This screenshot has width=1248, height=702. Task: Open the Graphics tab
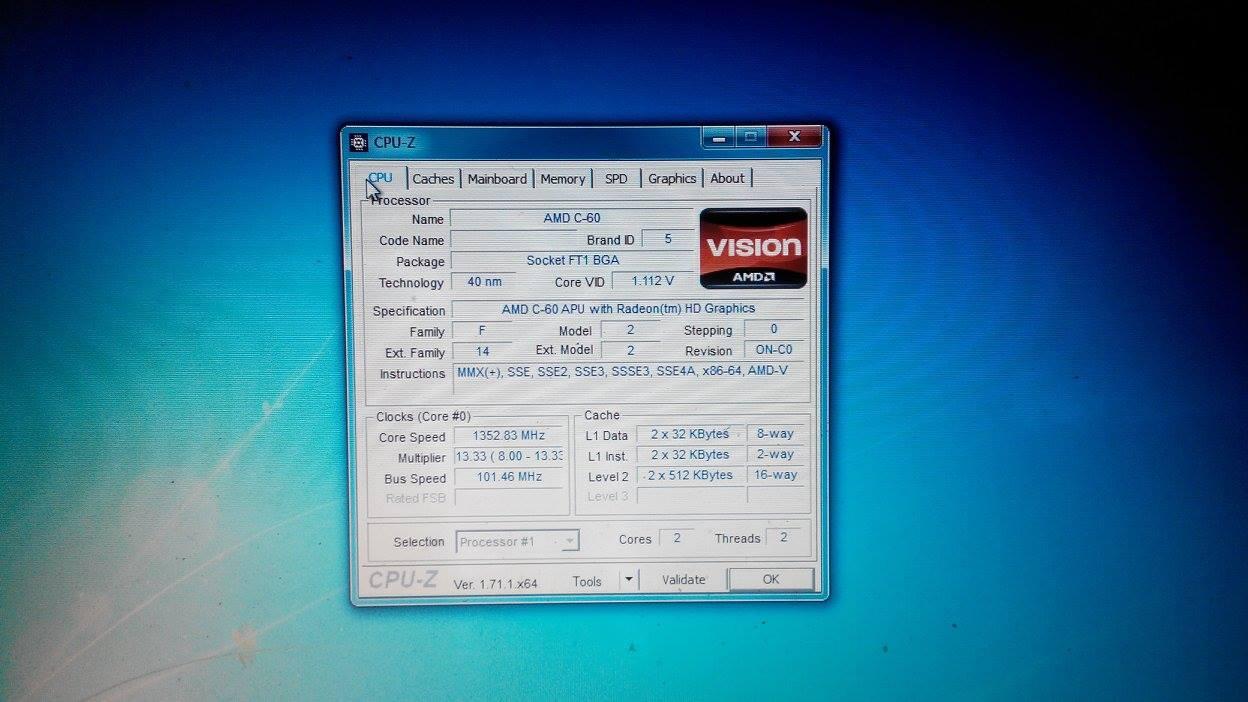pyautogui.click(x=672, y=179)
